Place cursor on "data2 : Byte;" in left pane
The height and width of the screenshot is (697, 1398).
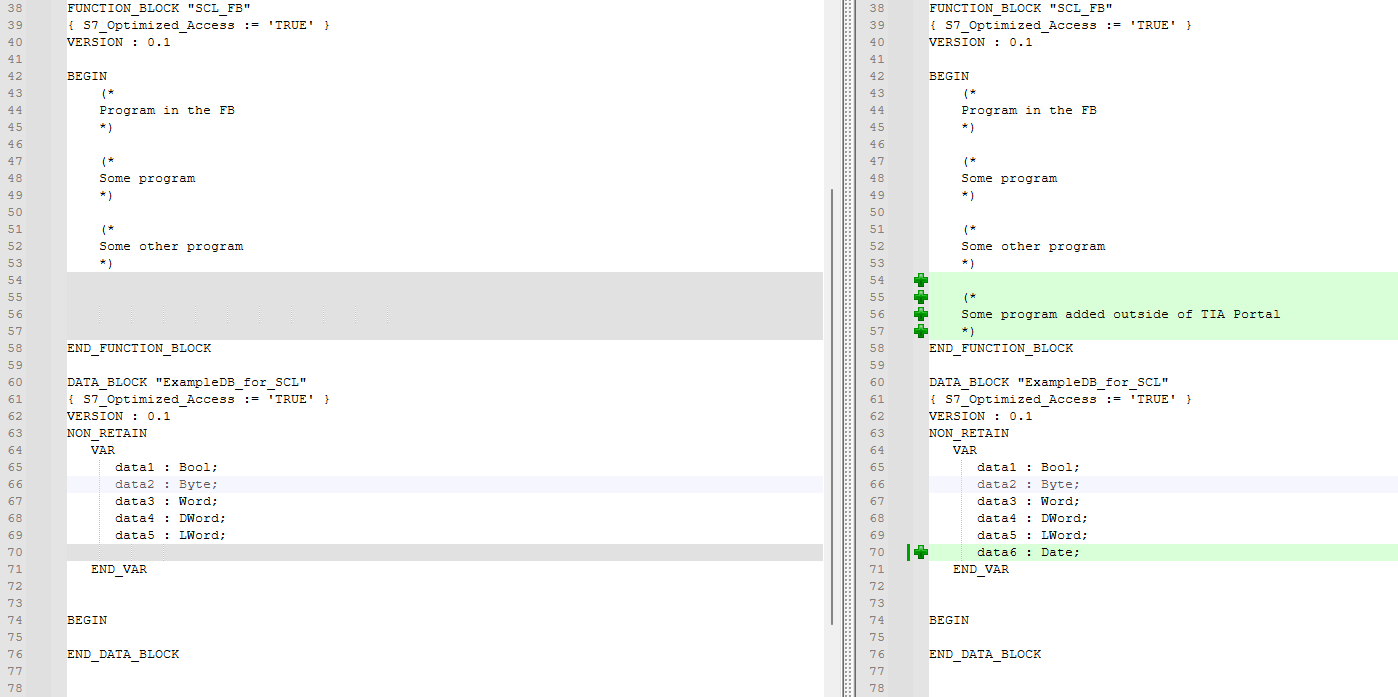(165, 484)
